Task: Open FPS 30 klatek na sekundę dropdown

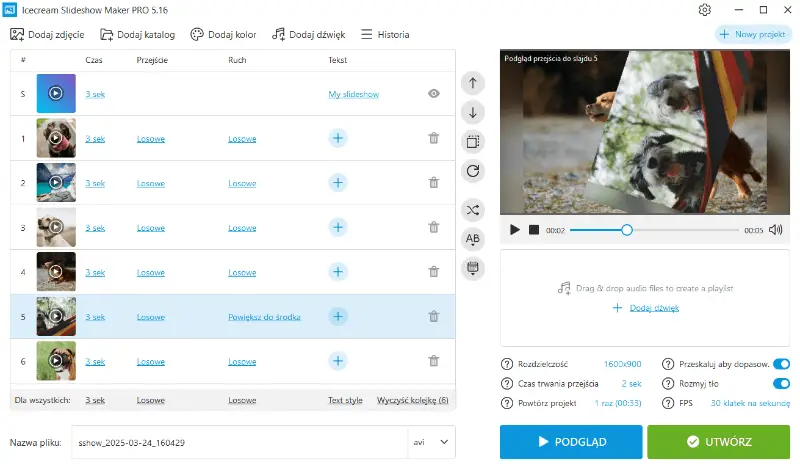Action: pos(750,403)
